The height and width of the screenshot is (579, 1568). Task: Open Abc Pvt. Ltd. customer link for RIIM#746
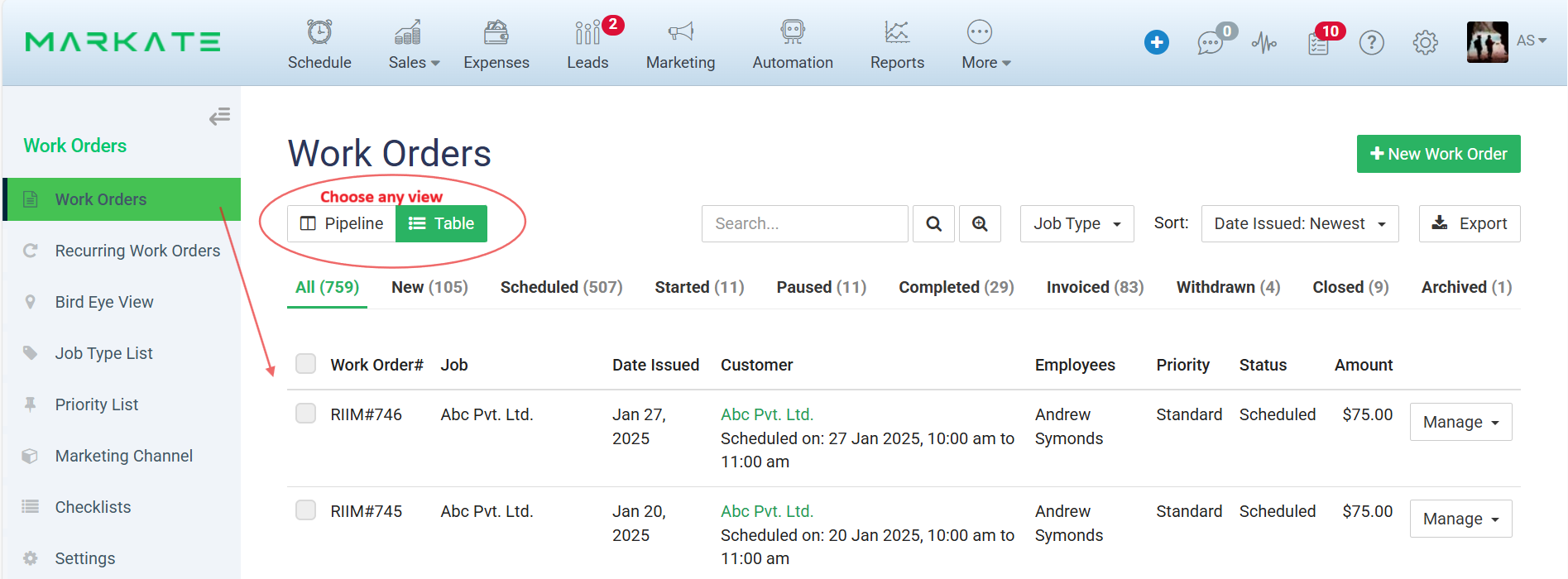pyautogui.click(x=767, y=414)
